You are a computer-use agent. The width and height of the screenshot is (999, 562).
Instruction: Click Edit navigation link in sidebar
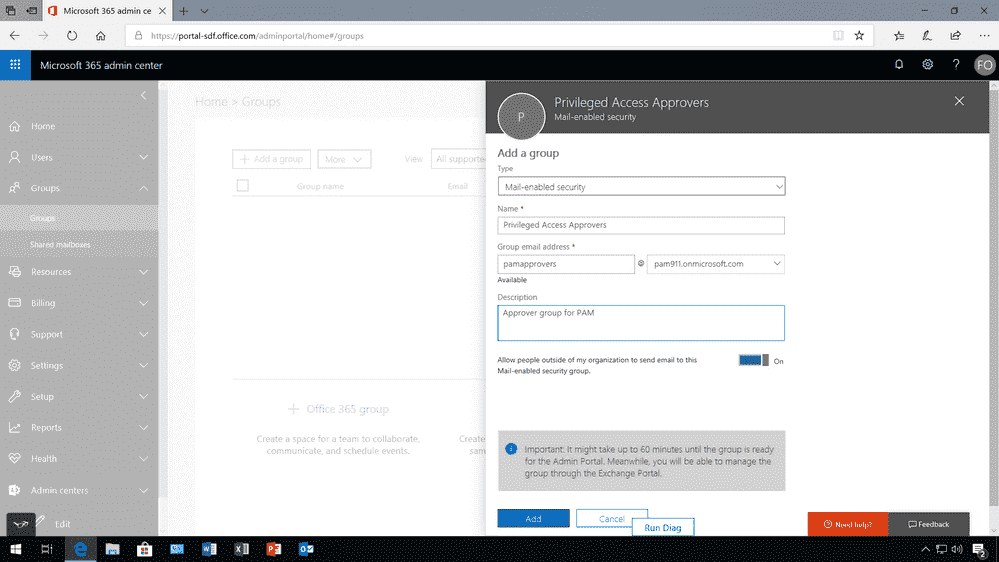pos(62,524)
